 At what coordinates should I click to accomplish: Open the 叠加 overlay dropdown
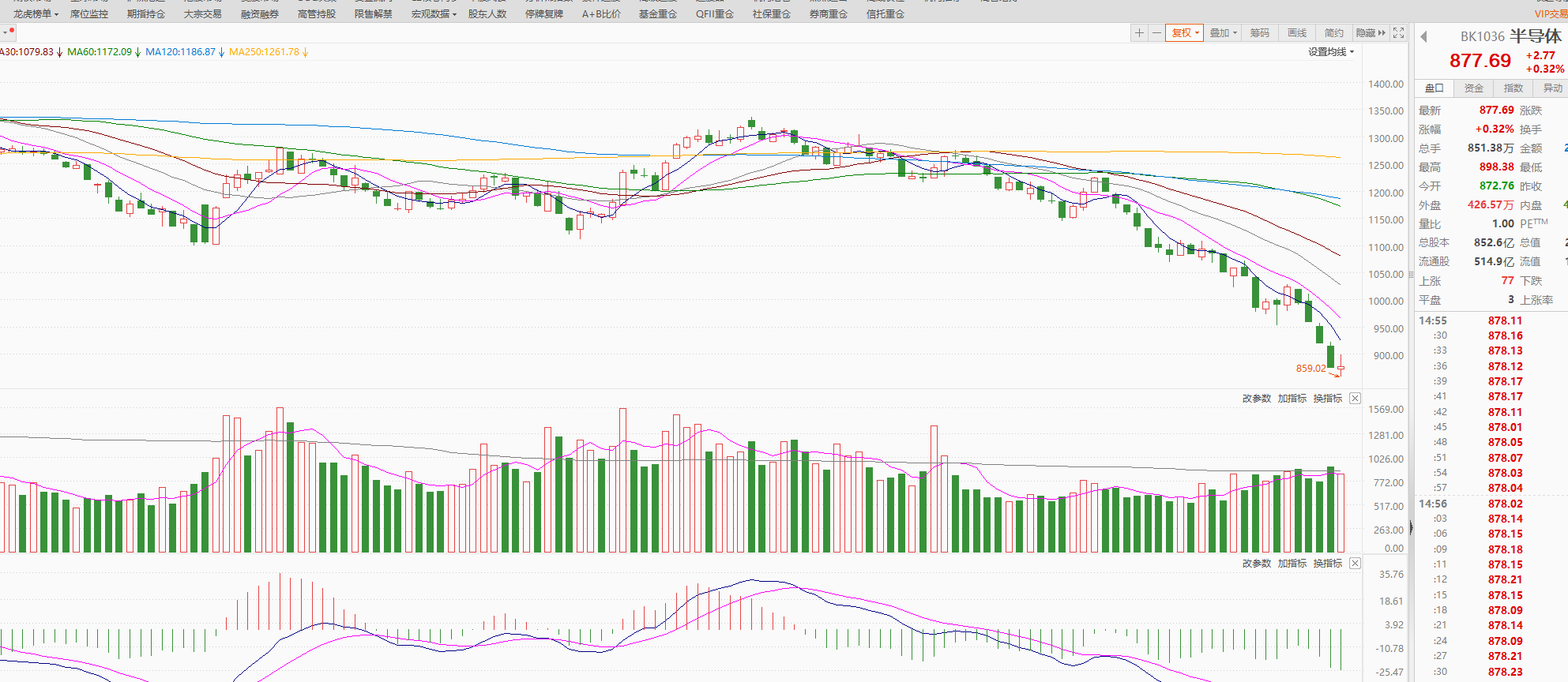coord(1223,33)
